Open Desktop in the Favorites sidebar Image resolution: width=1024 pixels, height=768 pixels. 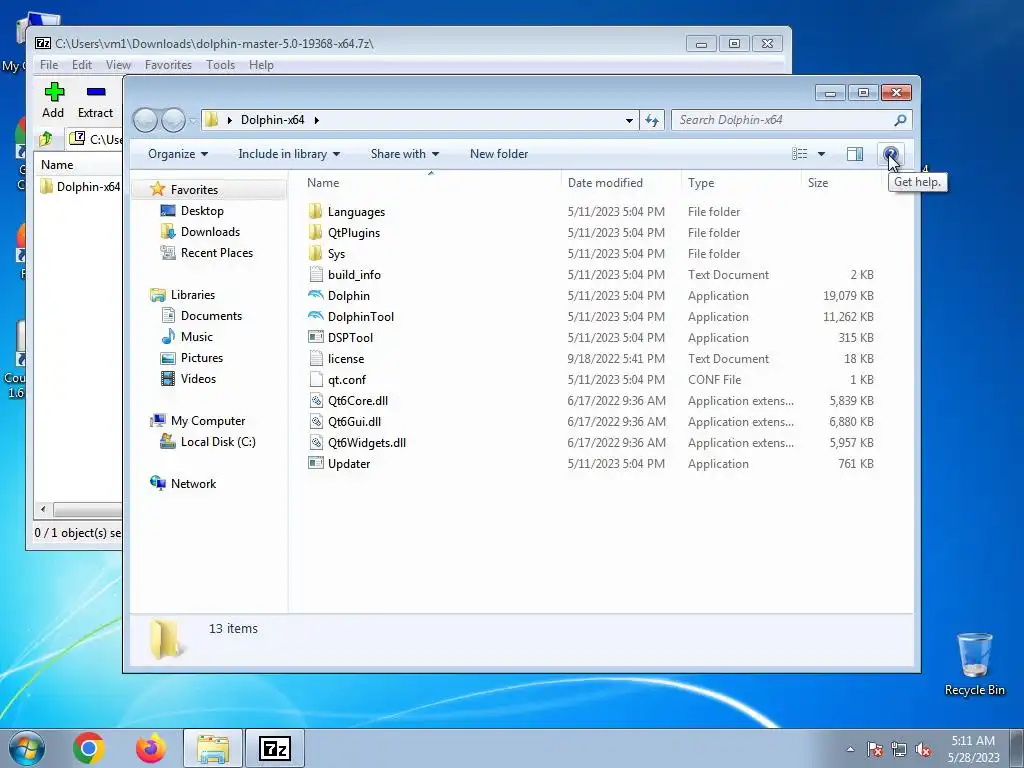coord(202,211)
